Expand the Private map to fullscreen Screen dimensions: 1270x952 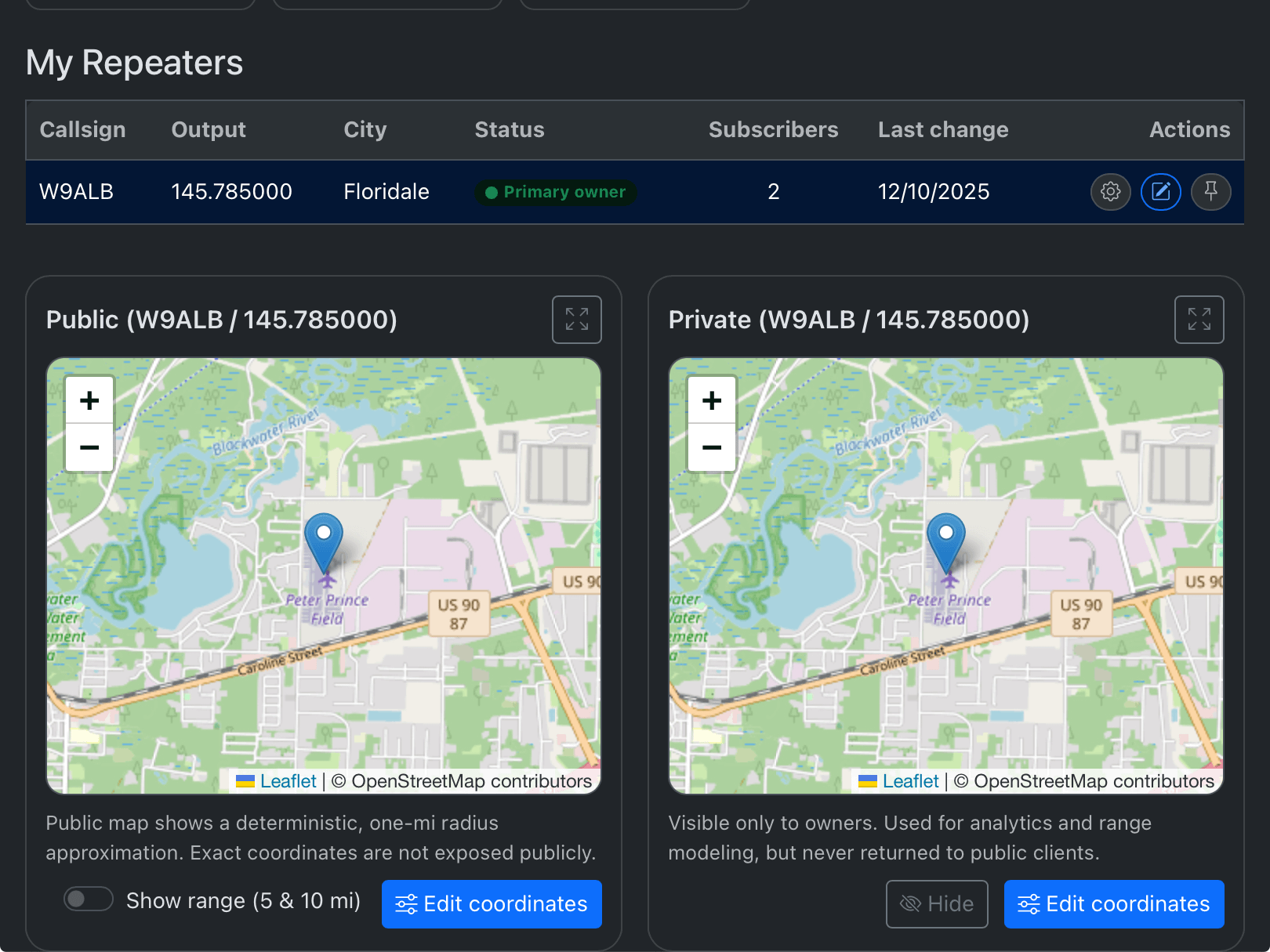1199,320
